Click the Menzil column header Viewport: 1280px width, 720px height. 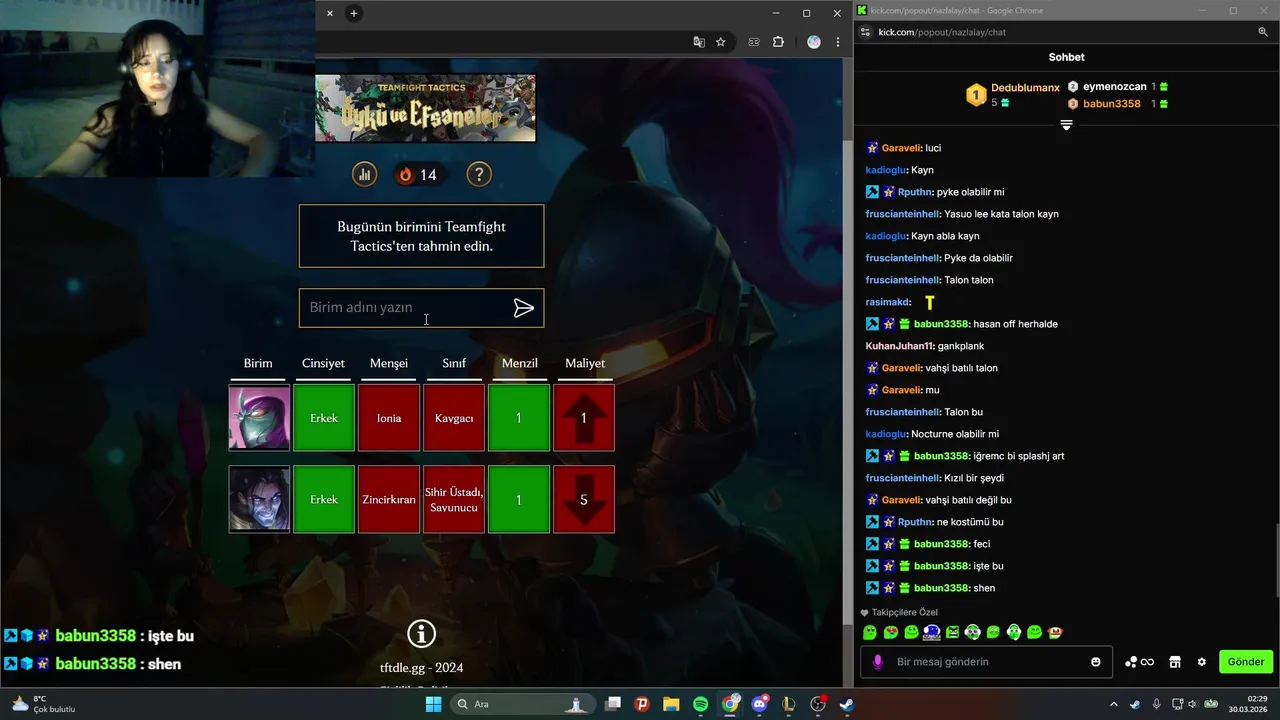pos(519,363)
